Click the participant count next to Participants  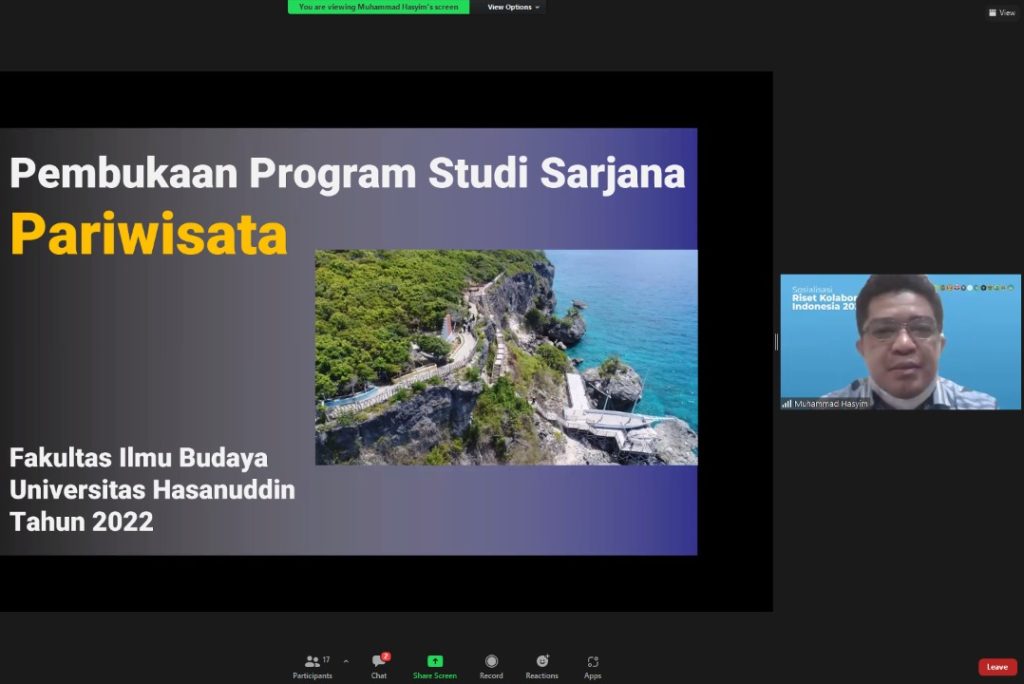pos(326,659)
